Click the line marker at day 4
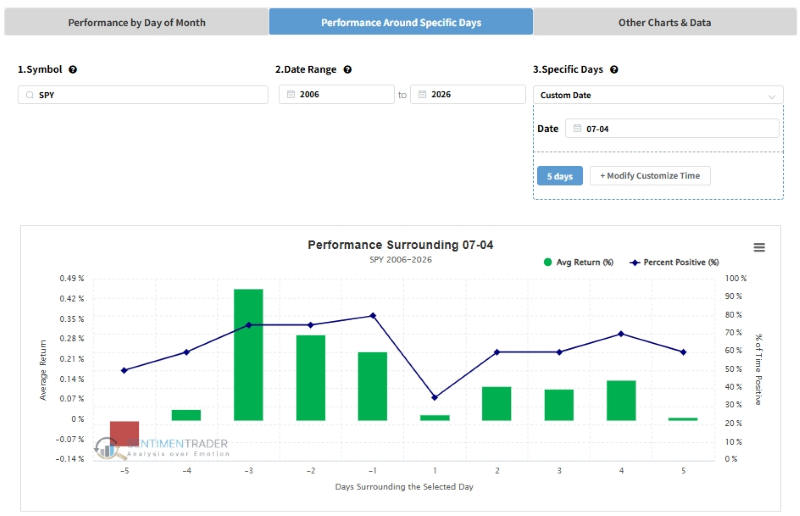The image size is (800, 516). 621,334
